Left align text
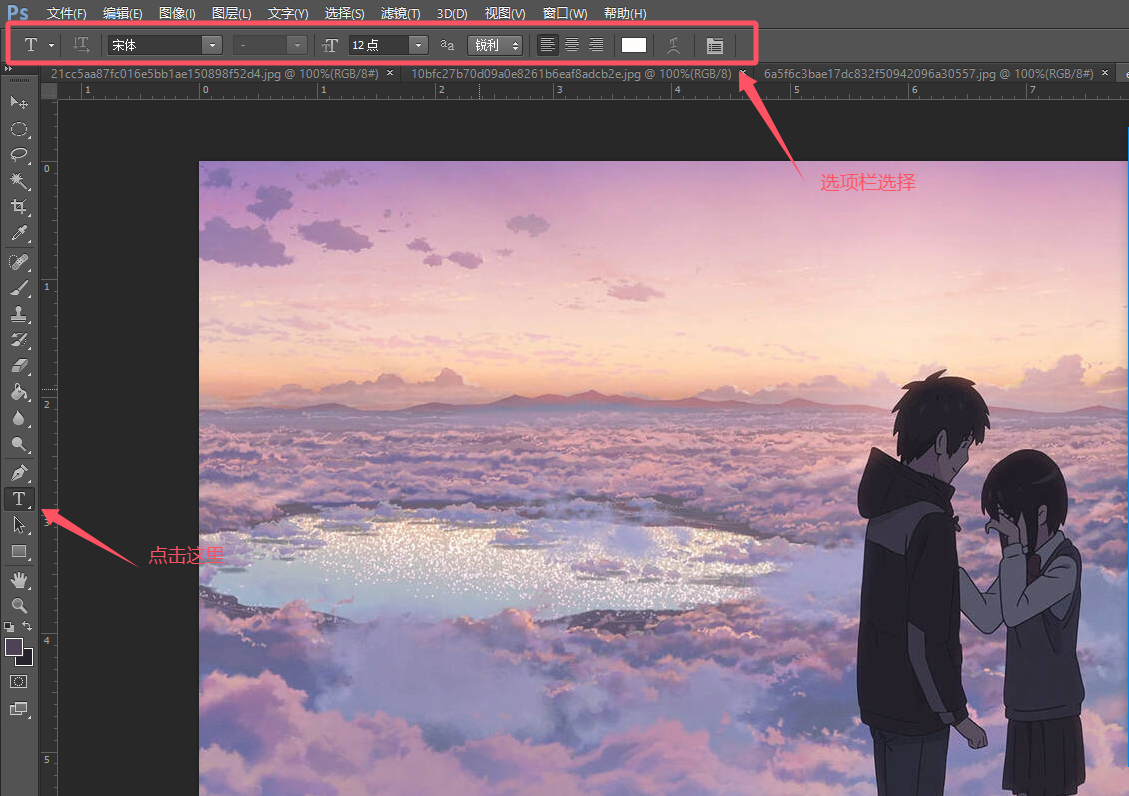1129x796 pixels. [x=547, y=45]
